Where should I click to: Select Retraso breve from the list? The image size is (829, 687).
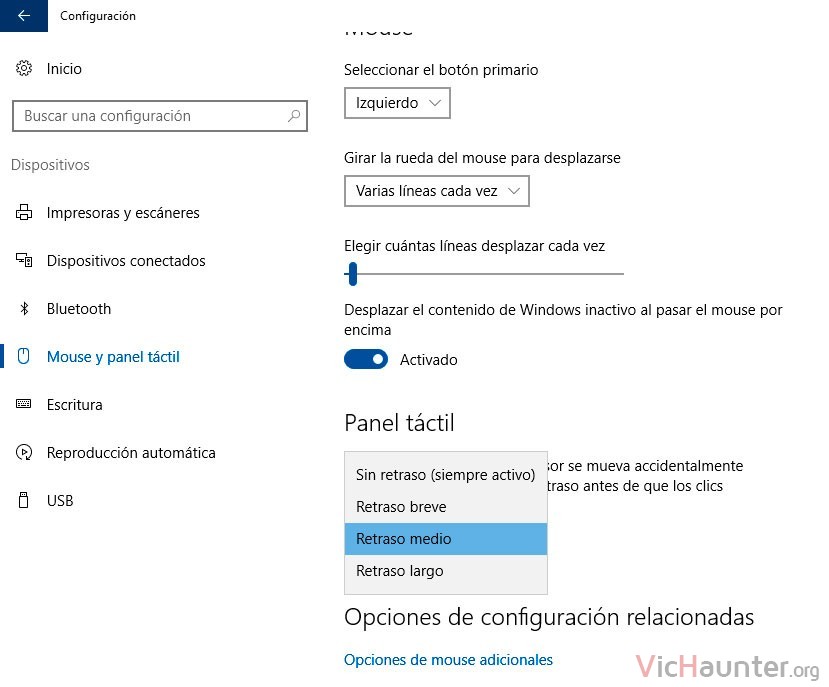click(446, 507)
